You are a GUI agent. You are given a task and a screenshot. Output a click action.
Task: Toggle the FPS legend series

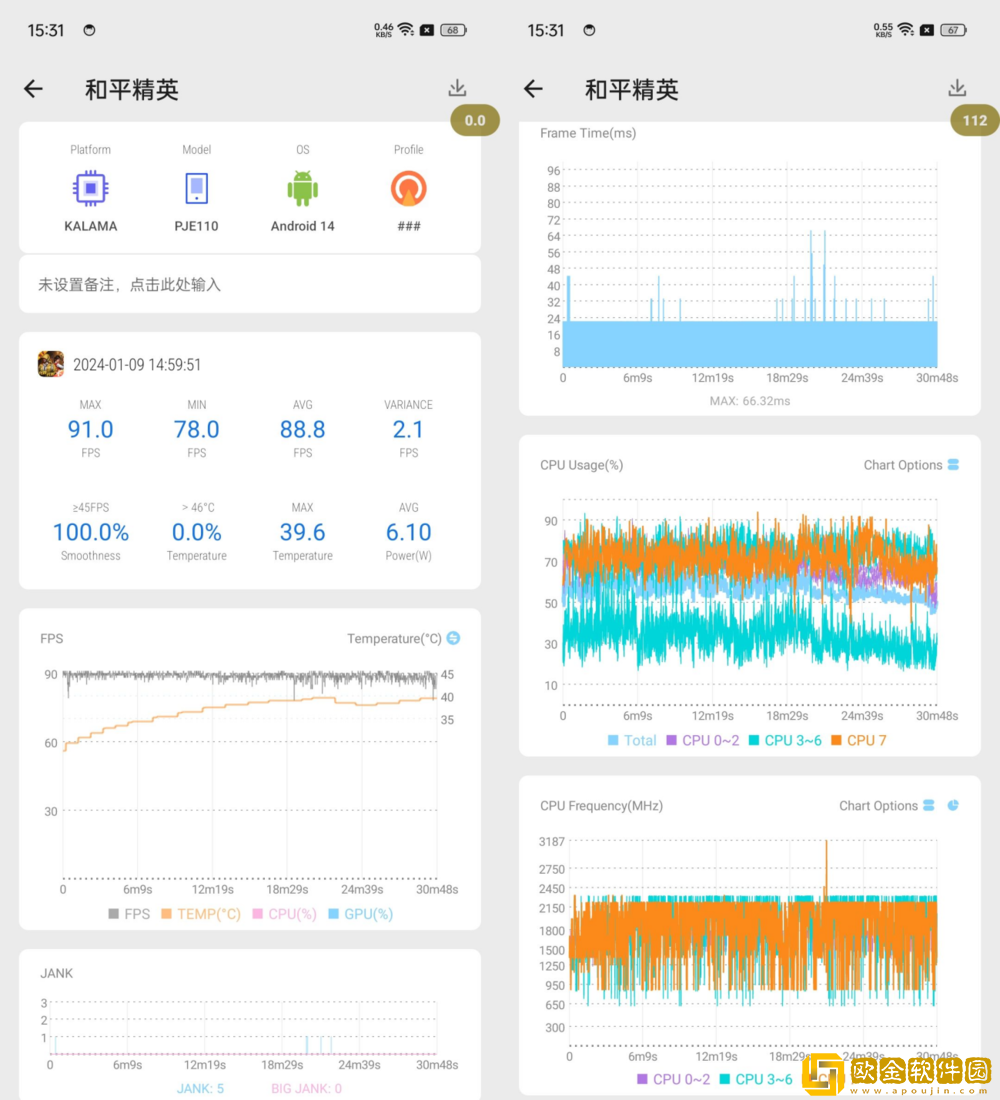pyautogui.click(x=128, y=914)
